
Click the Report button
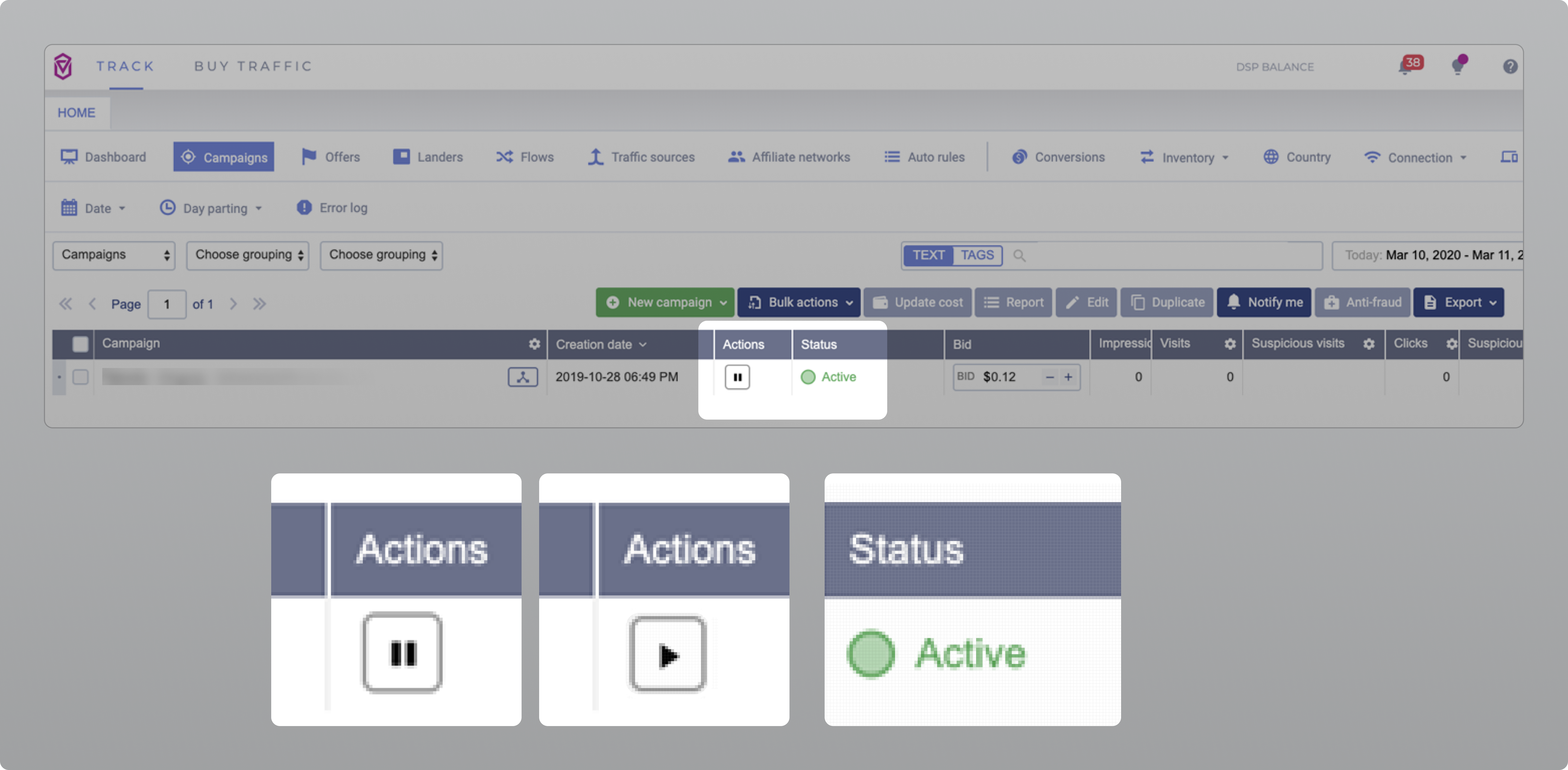point(1013,302)
